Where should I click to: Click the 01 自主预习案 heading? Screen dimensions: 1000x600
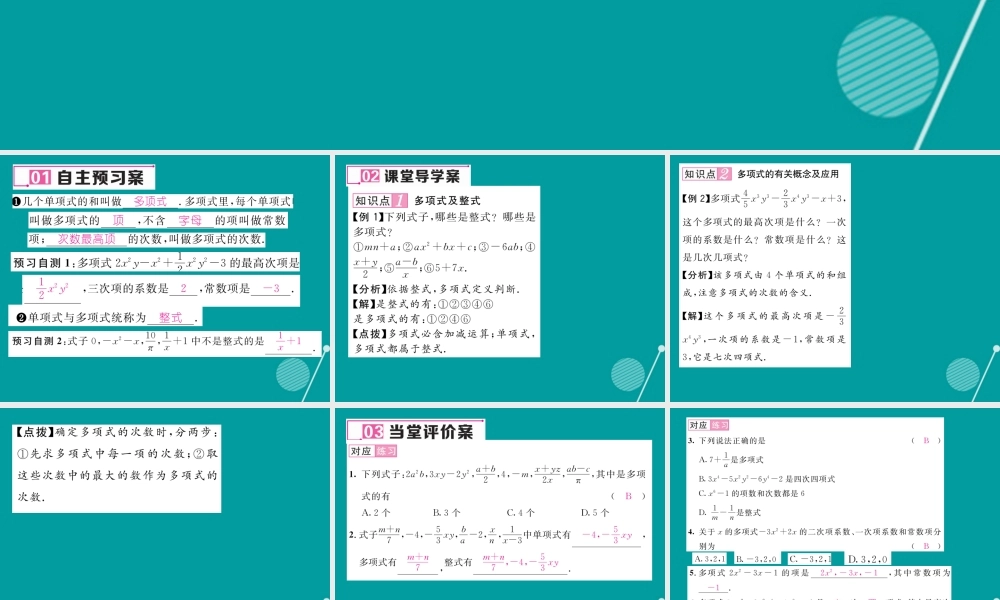pos(84,177)
